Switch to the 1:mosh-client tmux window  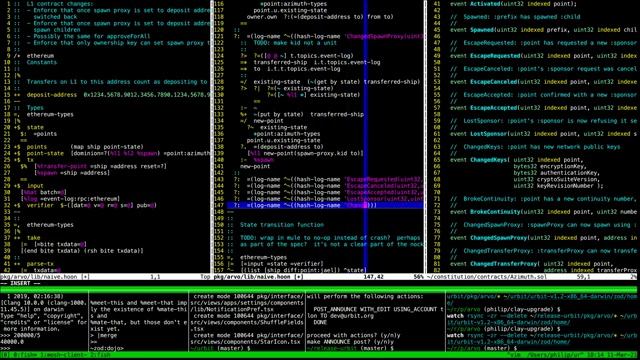click(64, 355)
